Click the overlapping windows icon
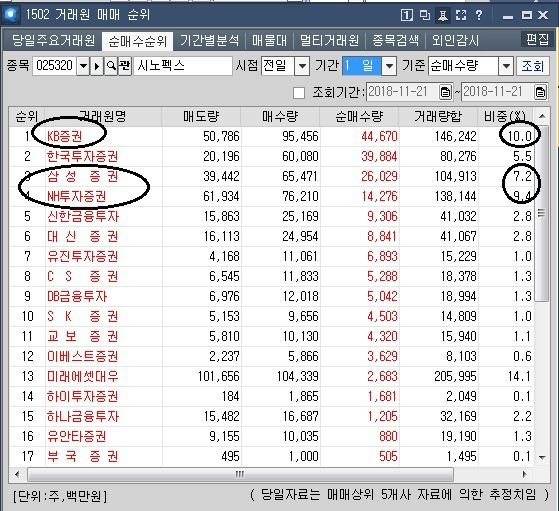This screenshot has width=559, height=511. point(425,15)
